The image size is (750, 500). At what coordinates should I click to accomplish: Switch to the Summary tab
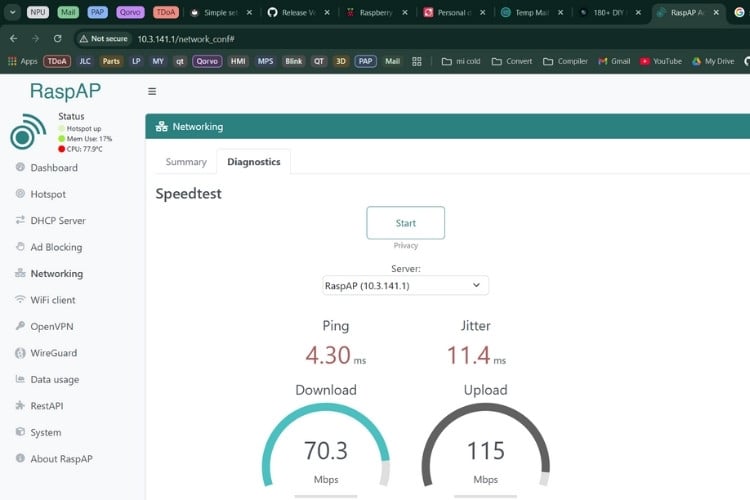point(186,162)
